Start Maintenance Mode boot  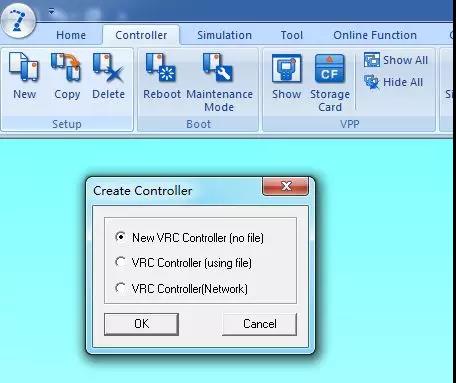point(219,82)
